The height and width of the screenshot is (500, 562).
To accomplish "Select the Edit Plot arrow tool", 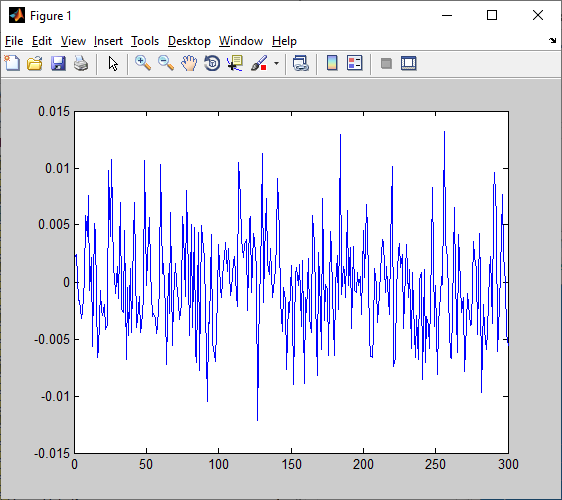I will 113,63.
